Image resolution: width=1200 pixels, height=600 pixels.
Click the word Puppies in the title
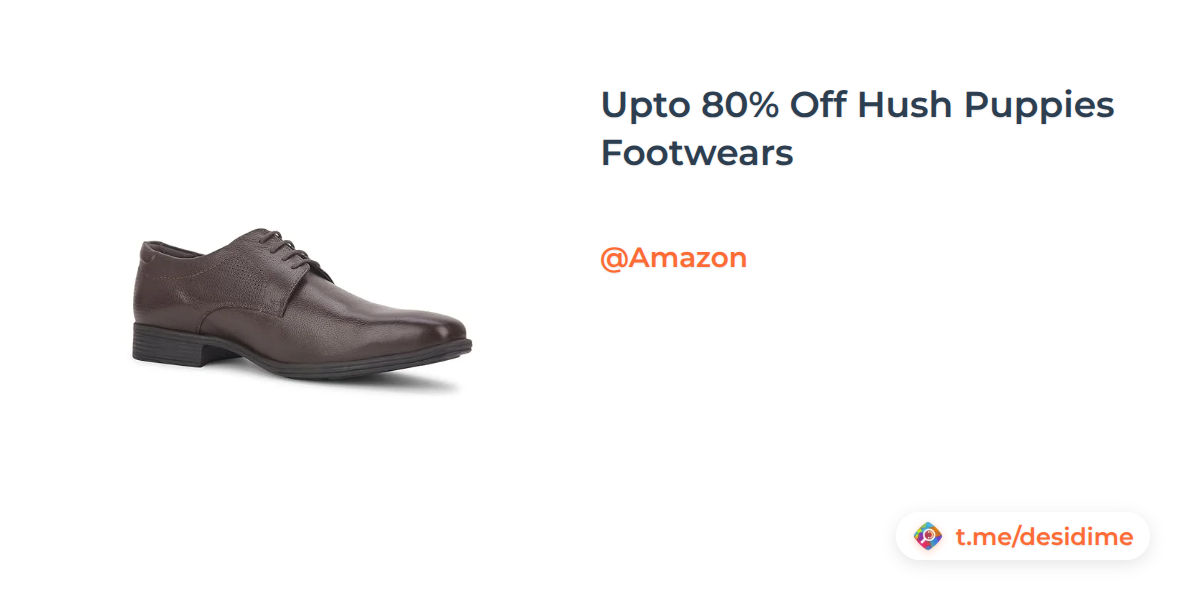click(x=1039, y=106)
